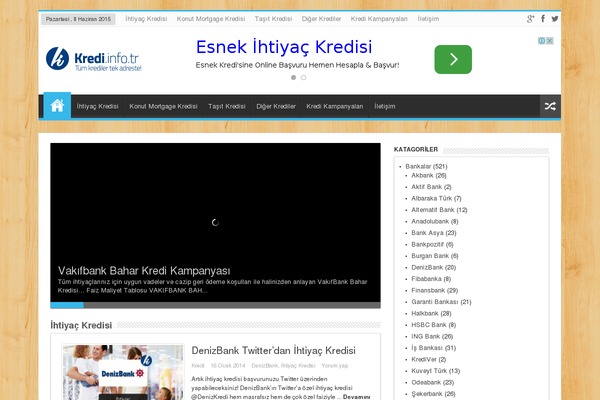Image resolution: width=600 pixels, height=400 pixels.
Task: Open the Facebook social icon
Action: point(543,19)
